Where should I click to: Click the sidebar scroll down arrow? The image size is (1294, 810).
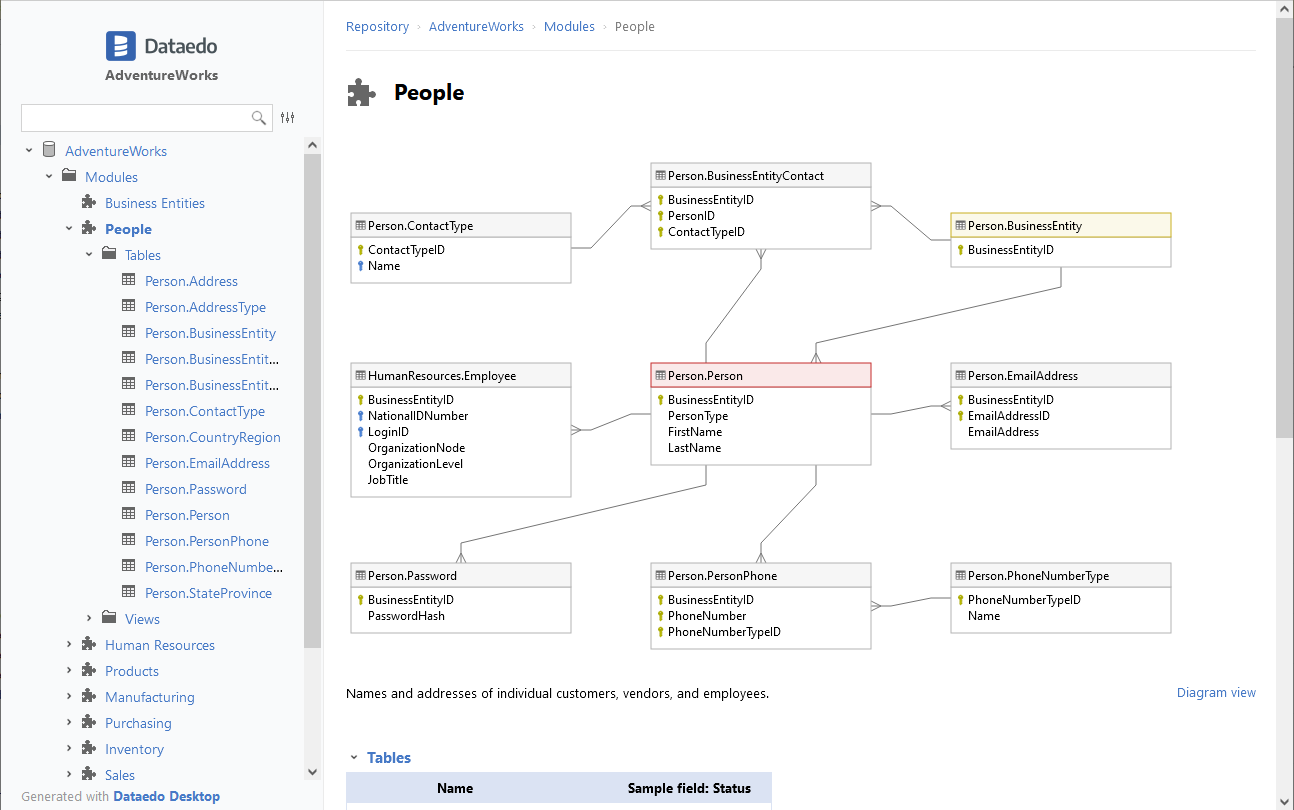(312, 772)
